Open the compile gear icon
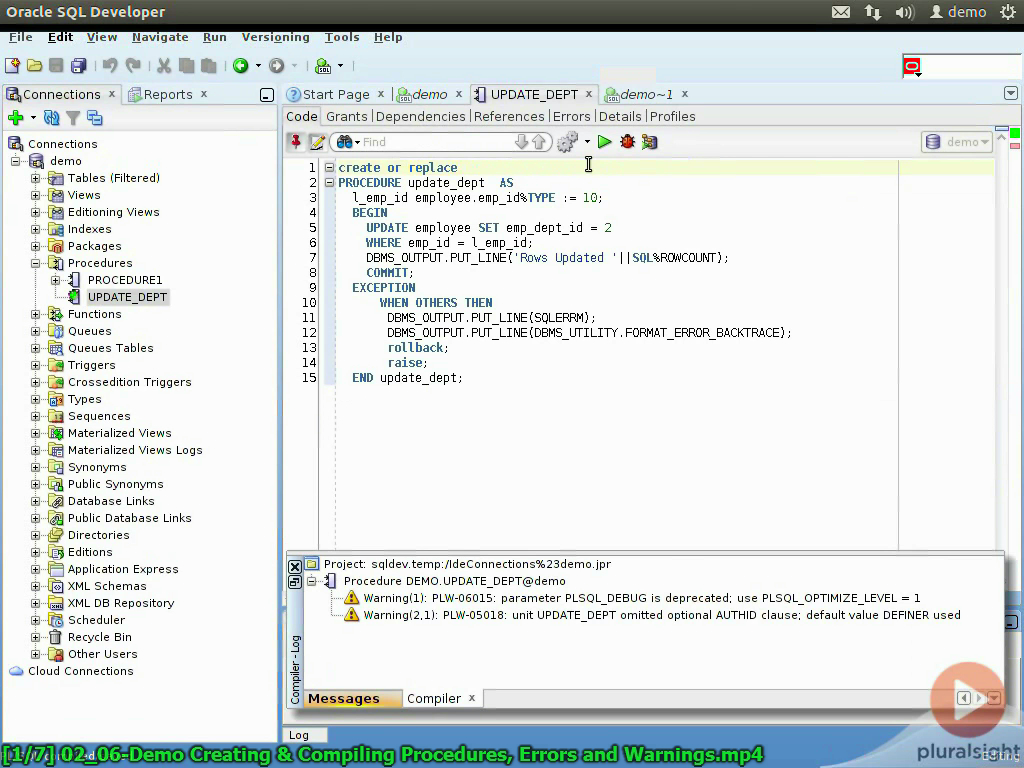Screen dimensions: 1024x768 click(567, 142)
